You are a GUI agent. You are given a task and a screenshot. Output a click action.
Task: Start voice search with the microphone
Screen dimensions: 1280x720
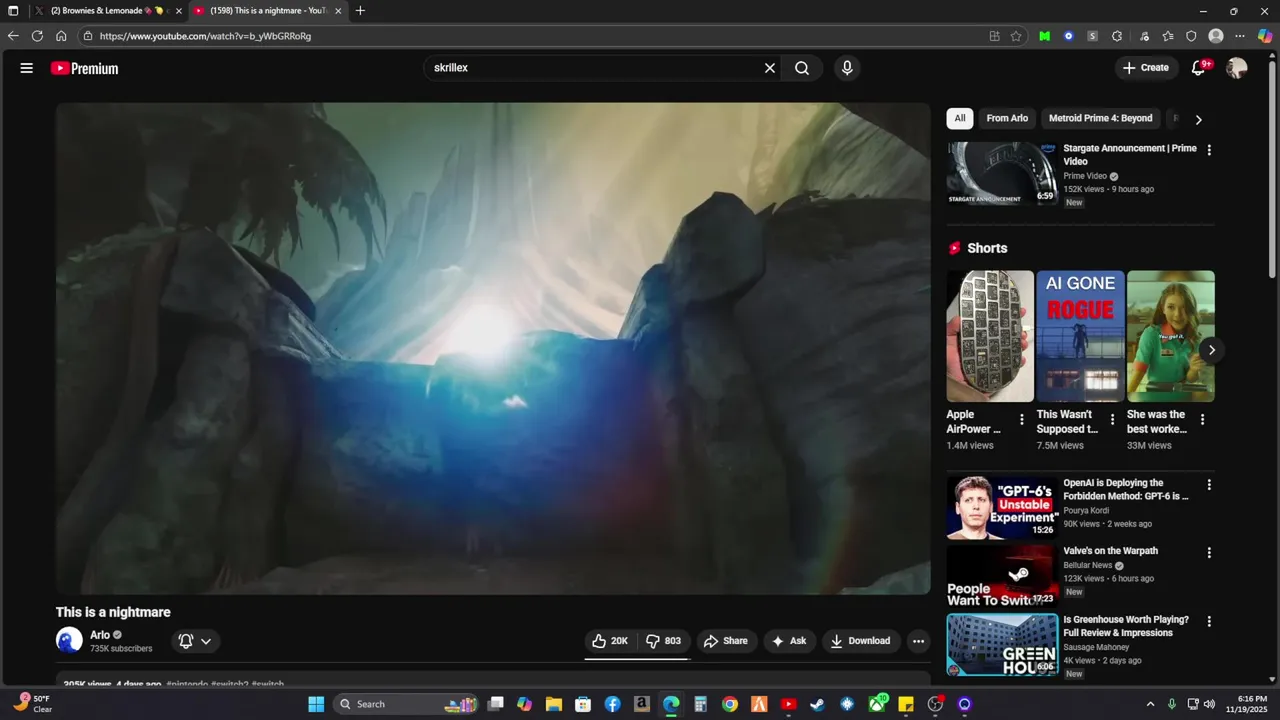[x=847, y=68]
